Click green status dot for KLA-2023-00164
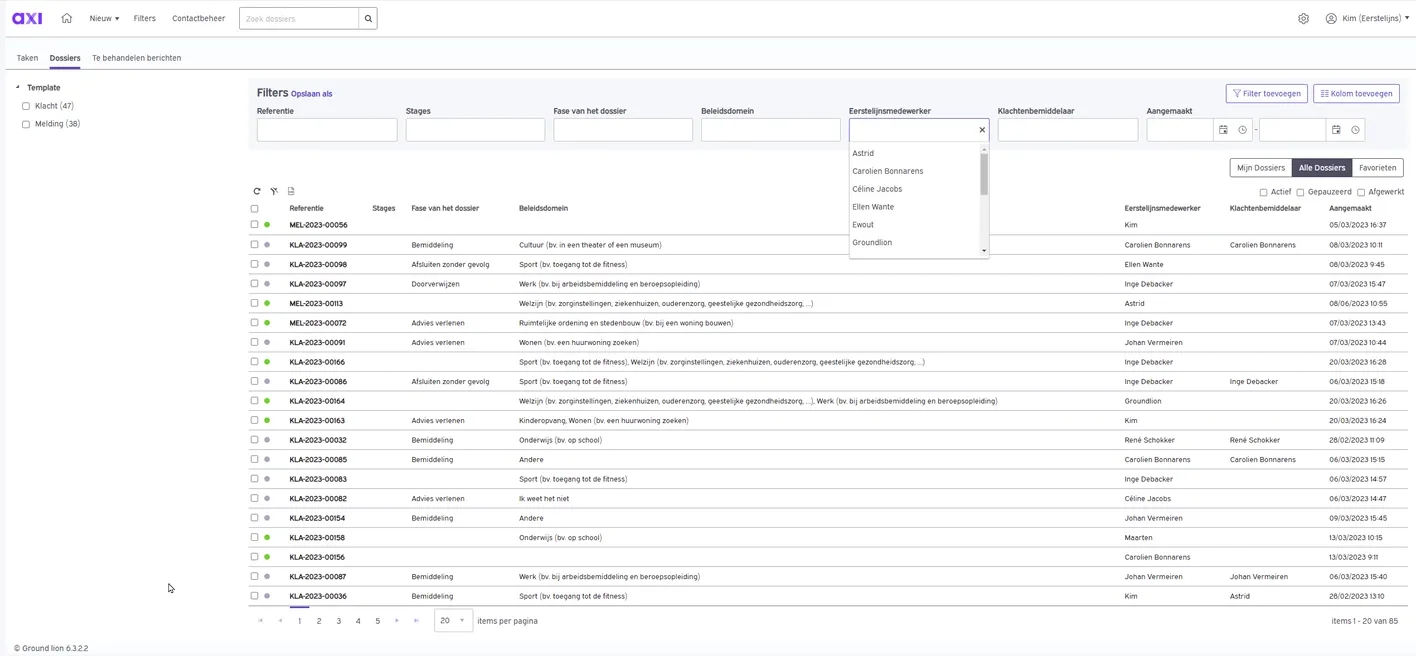 [267, 401]
